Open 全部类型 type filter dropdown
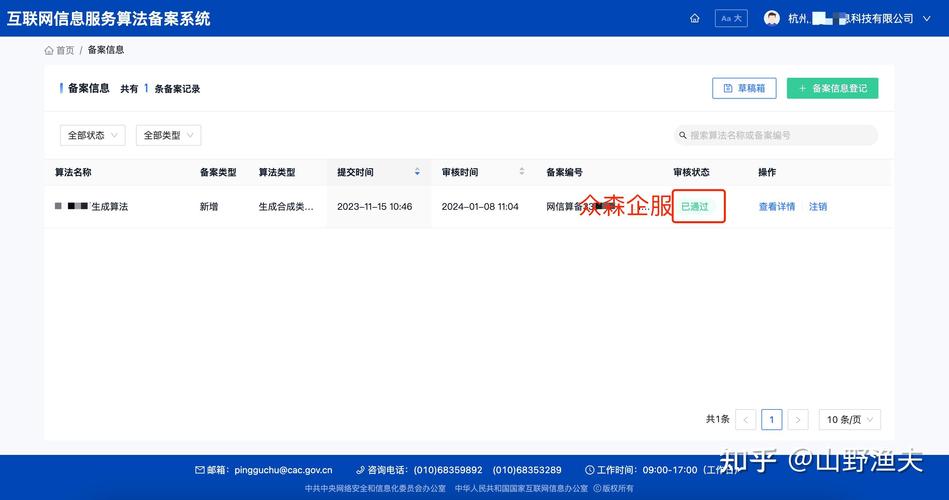949x500 pixels. point(168,135)
